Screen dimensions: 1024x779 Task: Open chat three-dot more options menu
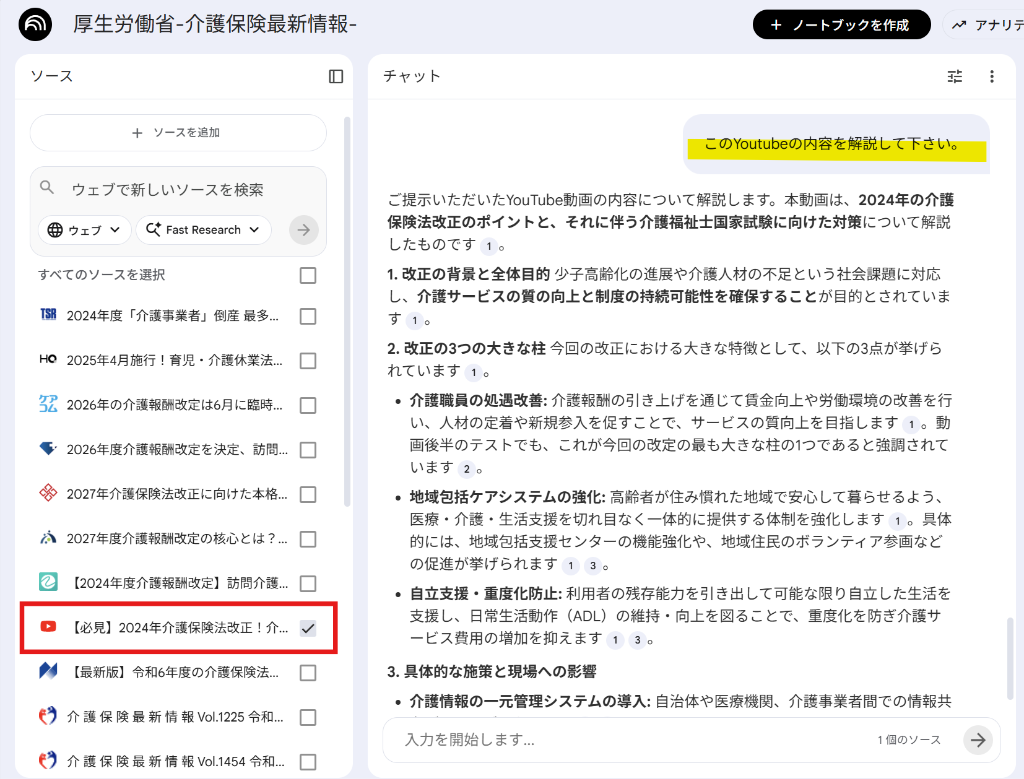point(992,76)
